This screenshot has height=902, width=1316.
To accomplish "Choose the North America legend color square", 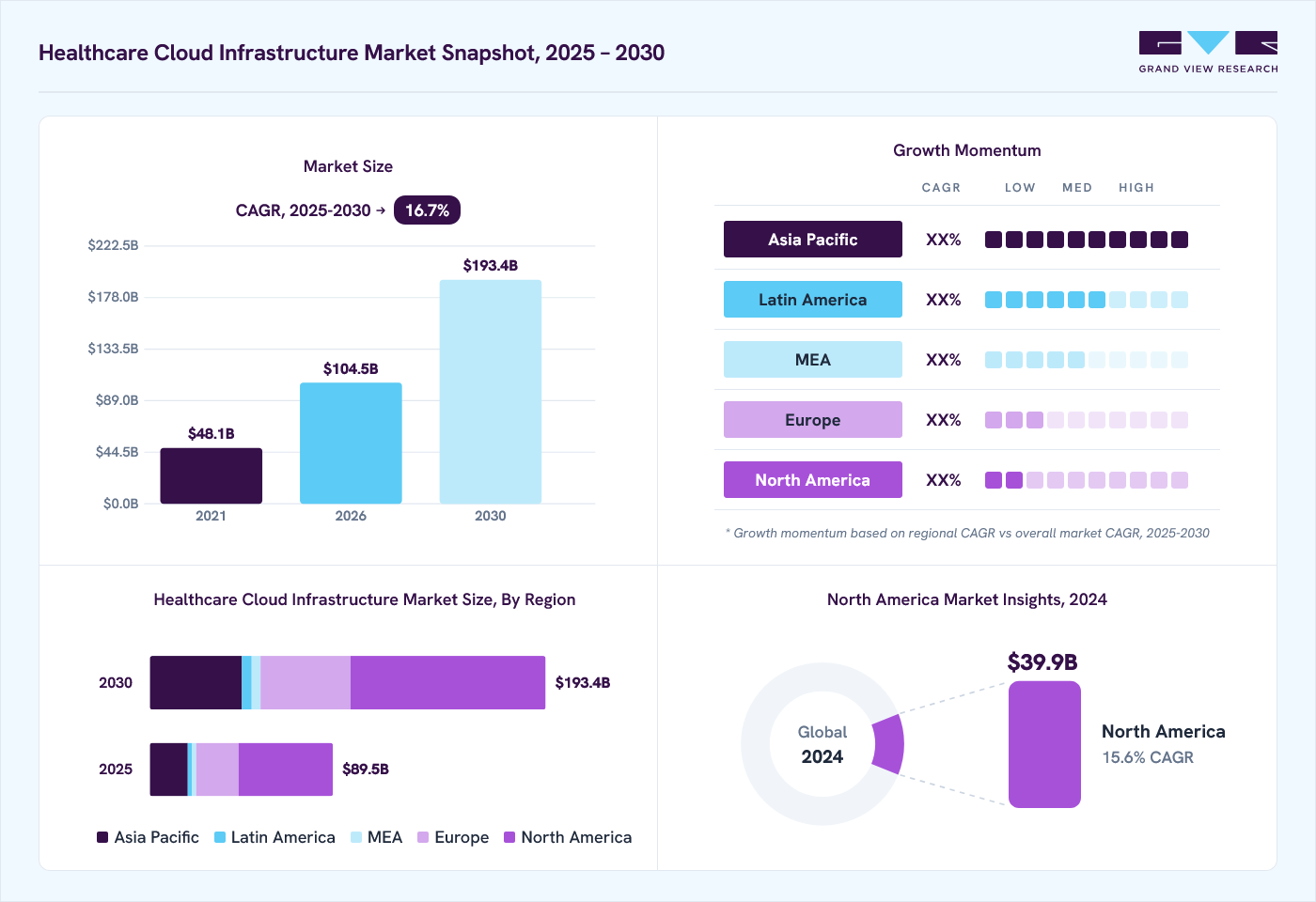I will coord(509,837).
